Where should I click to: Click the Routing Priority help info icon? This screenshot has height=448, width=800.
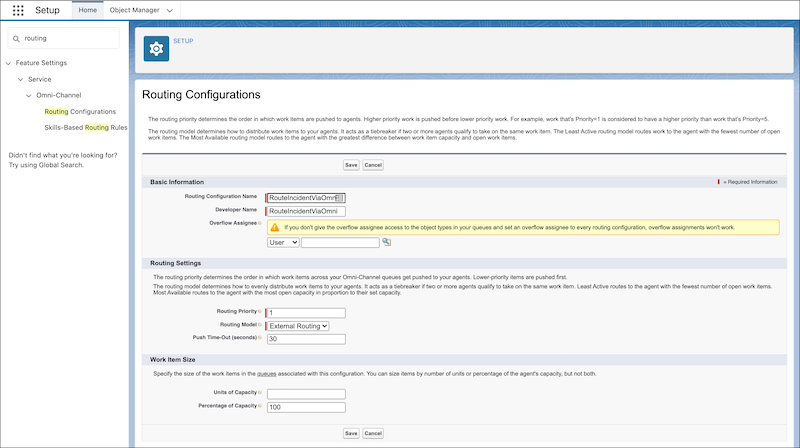pos(260,311)
